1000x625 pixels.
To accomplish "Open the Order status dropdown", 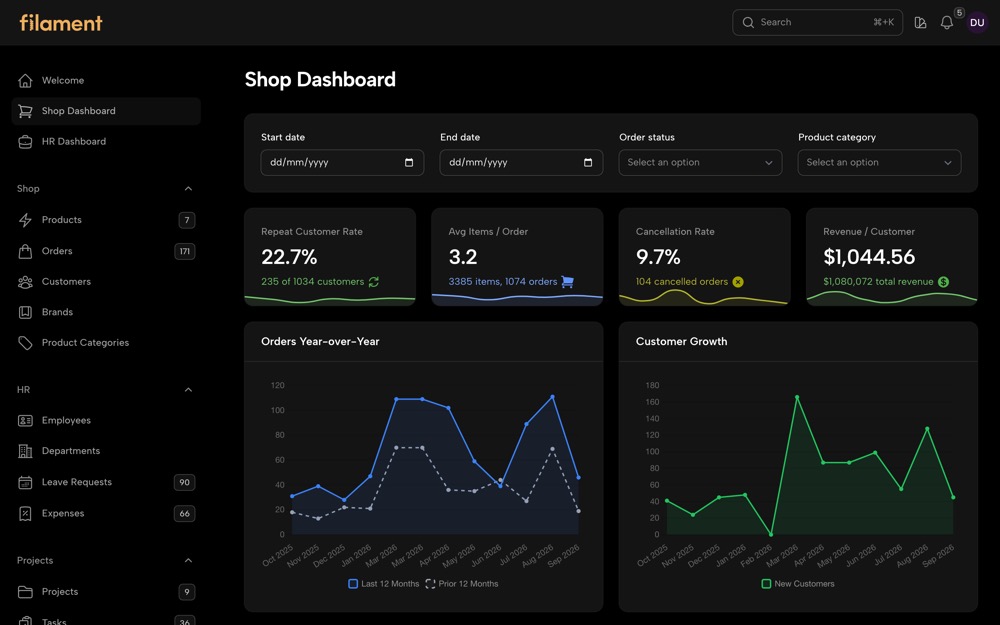I will click(x=700, y=163).
